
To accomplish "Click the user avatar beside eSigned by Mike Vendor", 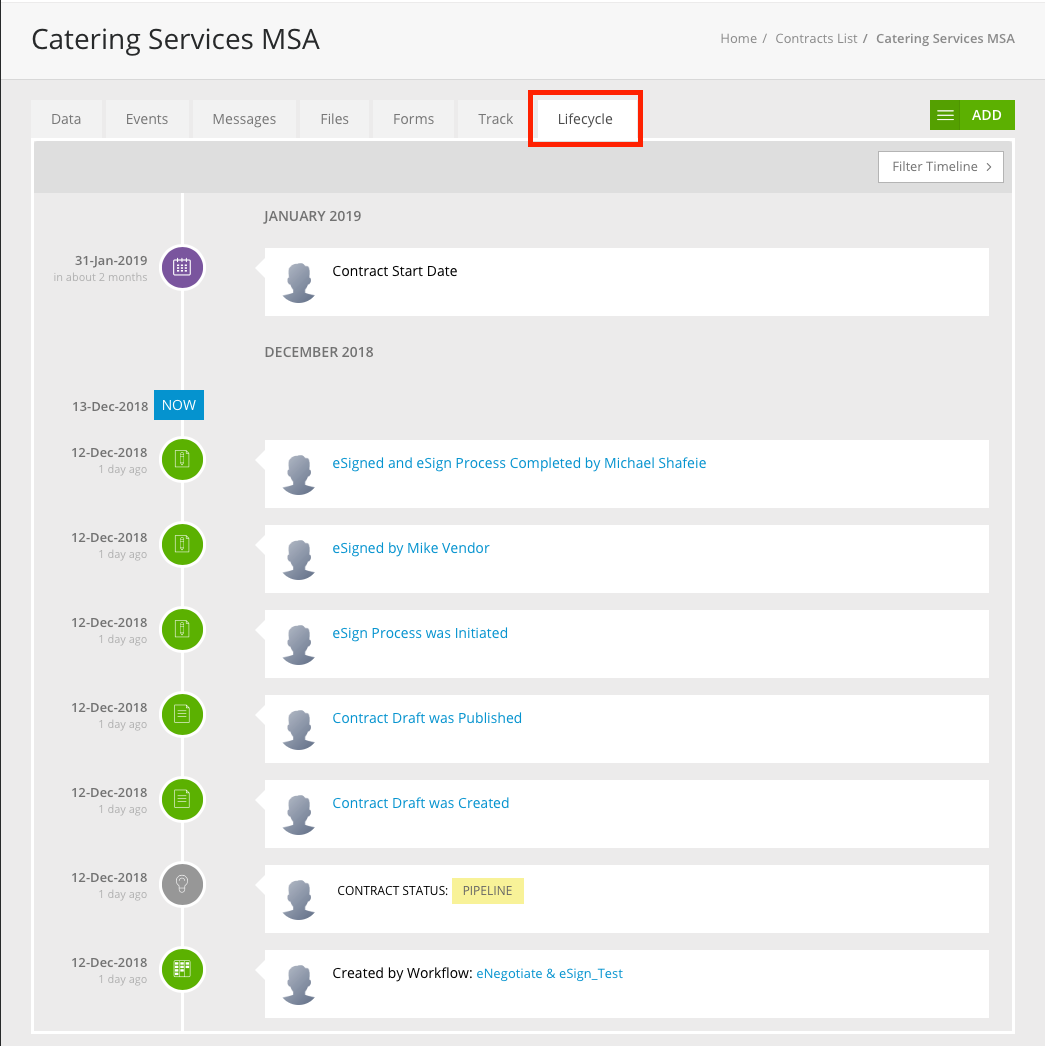I will tap(299, 559).
